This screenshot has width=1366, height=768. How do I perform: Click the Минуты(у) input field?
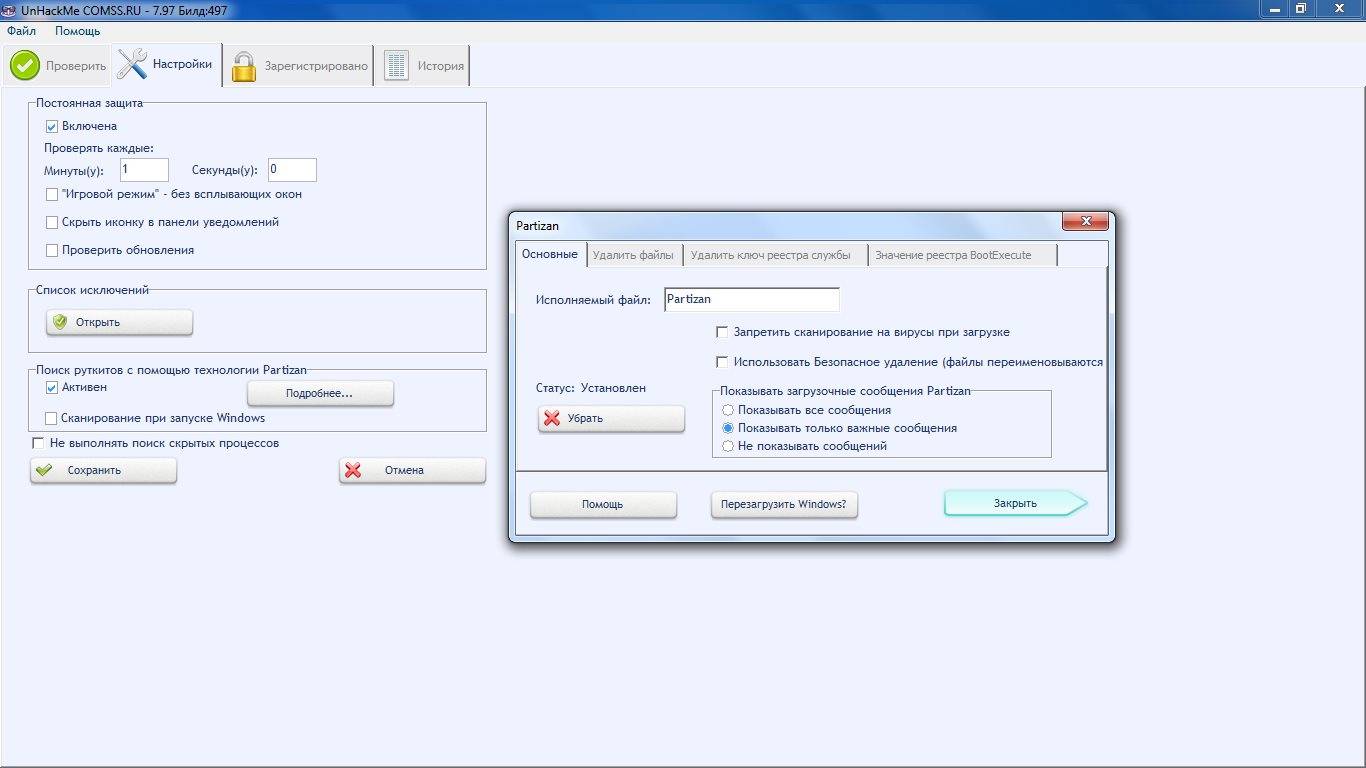(144, 170)
